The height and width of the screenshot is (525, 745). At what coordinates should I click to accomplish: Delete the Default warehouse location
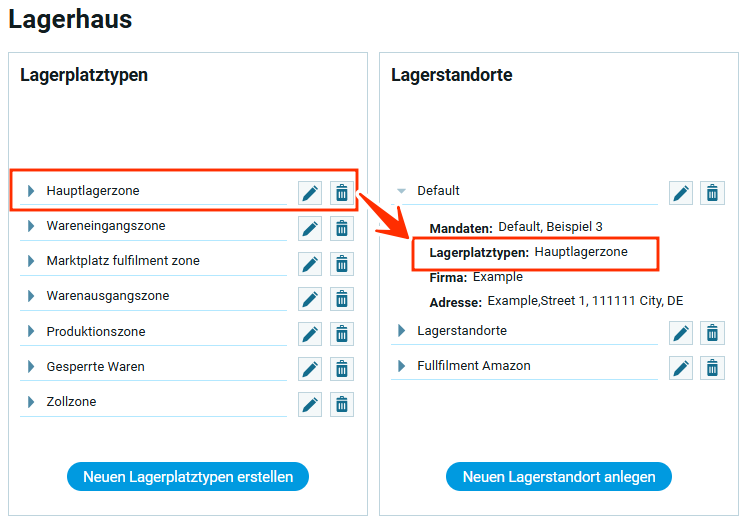[712, 193]
